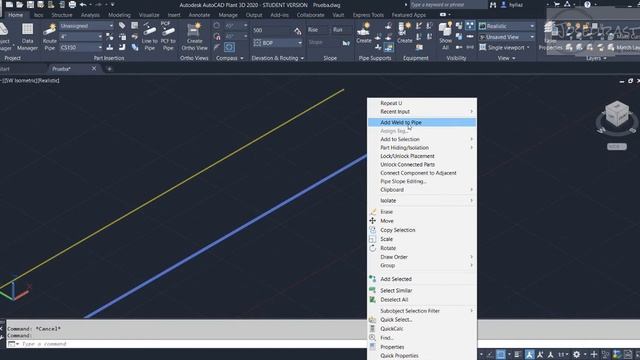Click the Create equipment icon

pos(404,33)
